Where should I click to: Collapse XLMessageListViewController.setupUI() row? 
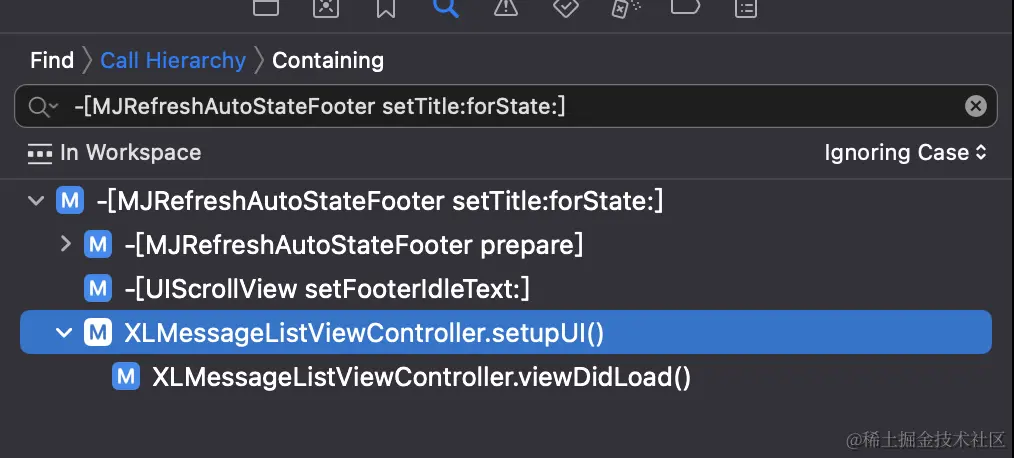point(66,332)
